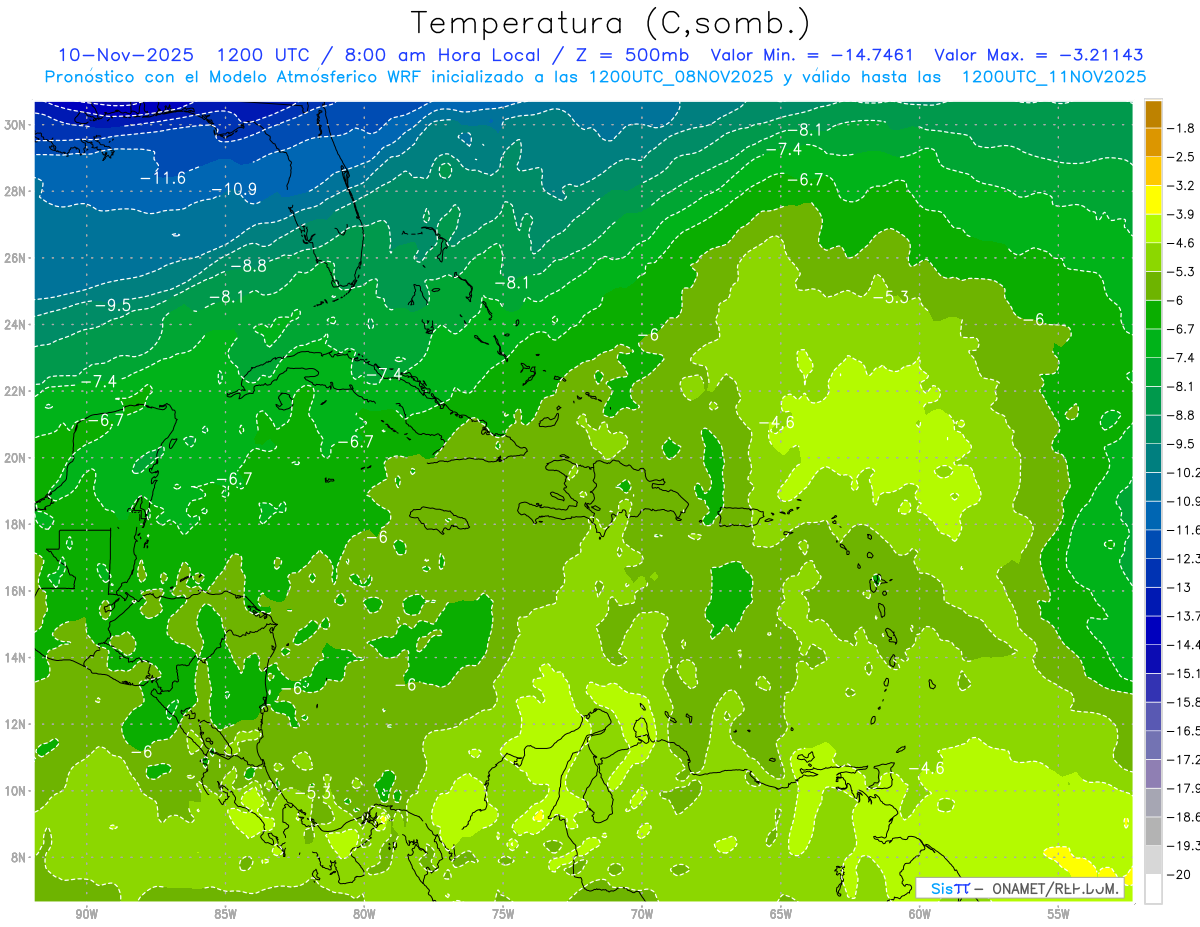Select the 10N latitude axis label
The image size is (1200, 927).
[x=17, y=790]
